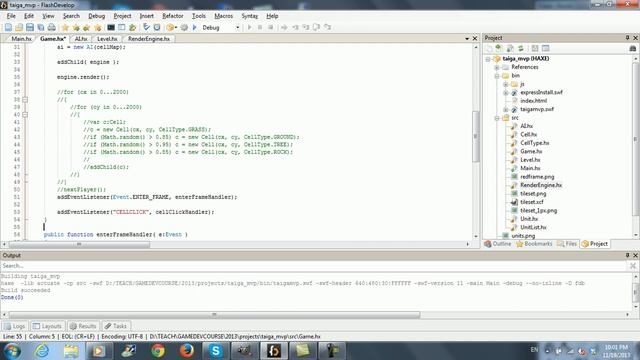This screenshot has width=640, height=360.
Task: Pin or auto-hide the Output panel
Action: (628, 255)
